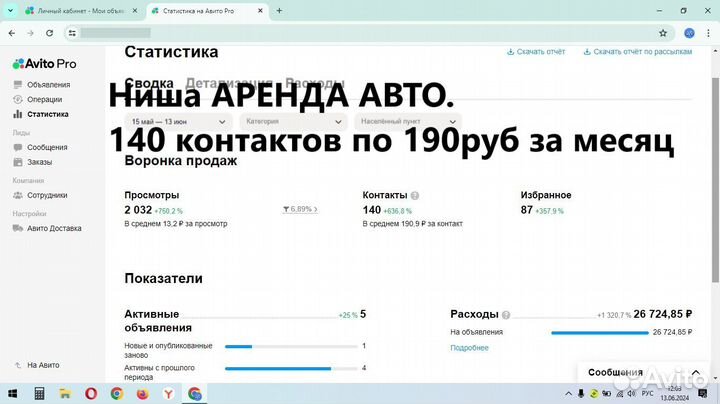Click Сотрудники people icon

coord(18,195)
